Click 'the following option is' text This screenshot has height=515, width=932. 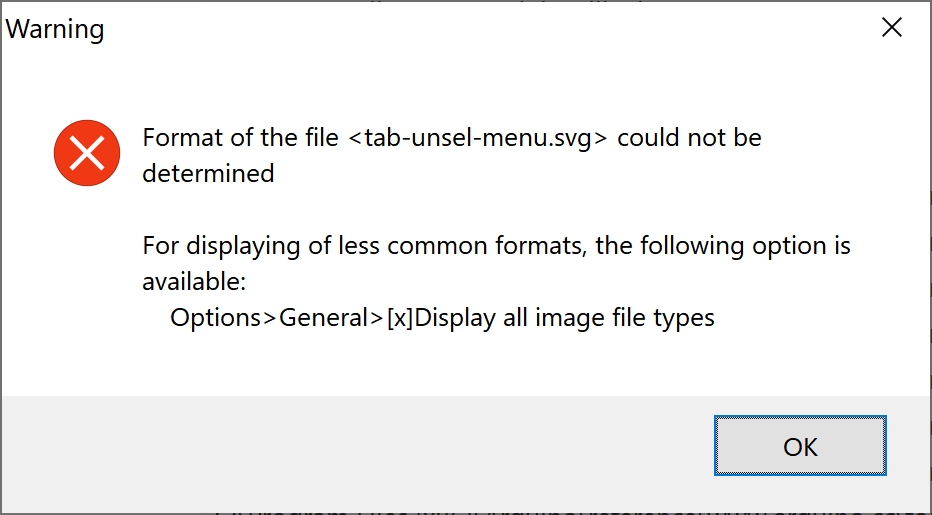pyautogui.click(x=722, y=245)
